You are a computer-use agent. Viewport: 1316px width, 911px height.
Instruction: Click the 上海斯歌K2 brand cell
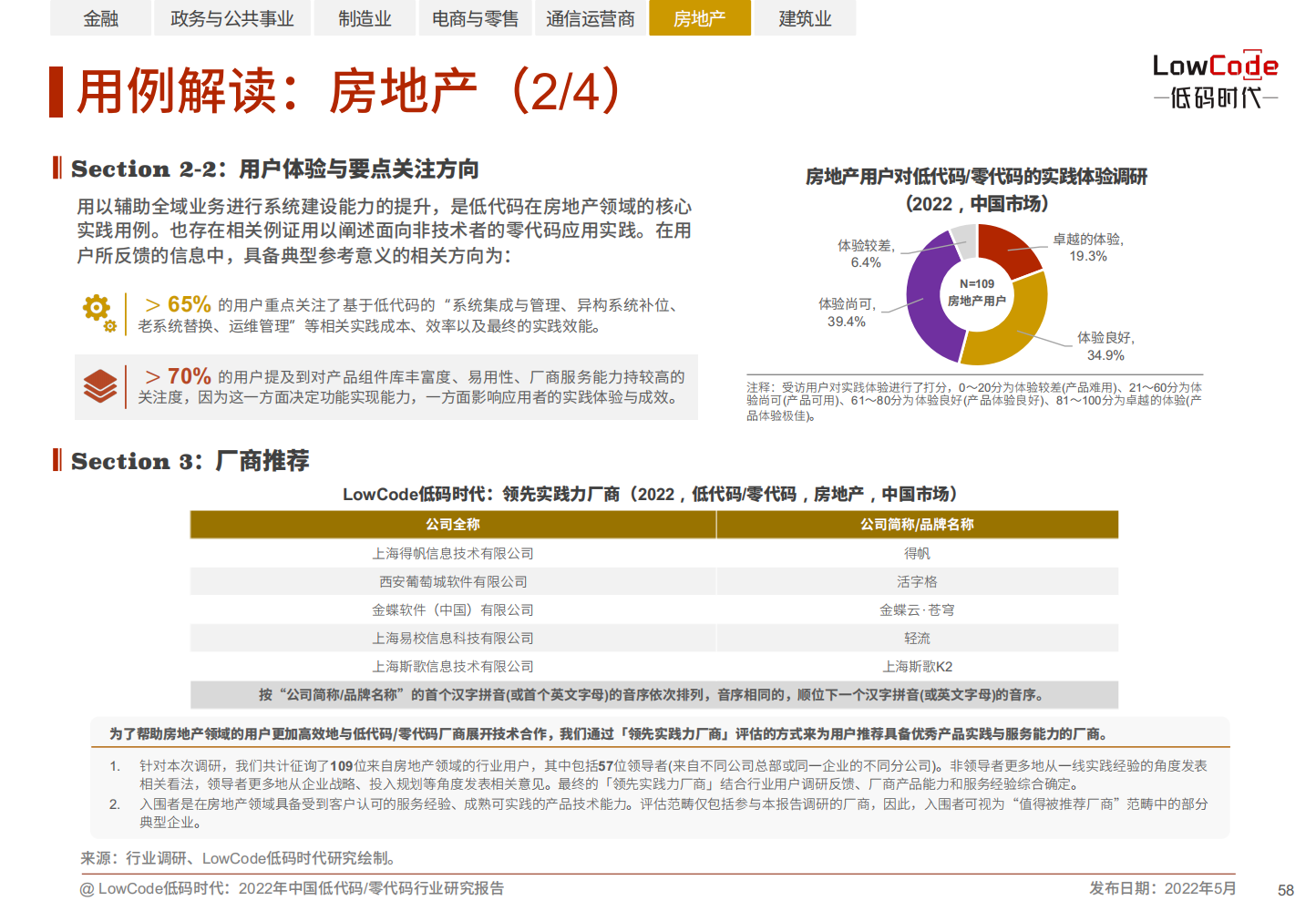[x=917, y=666]
